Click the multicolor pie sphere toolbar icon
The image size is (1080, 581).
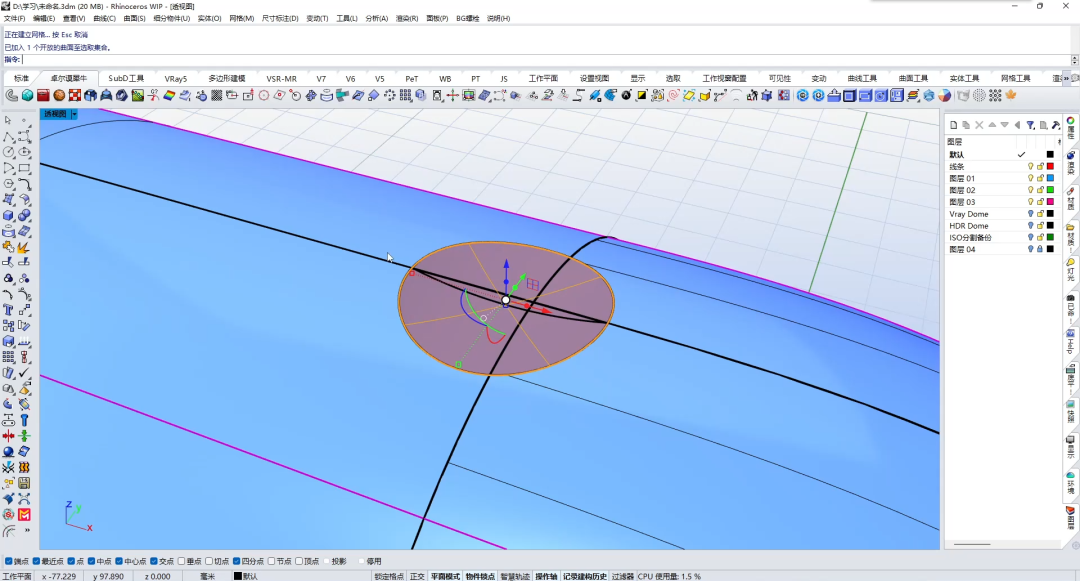[x=945, y=96]
